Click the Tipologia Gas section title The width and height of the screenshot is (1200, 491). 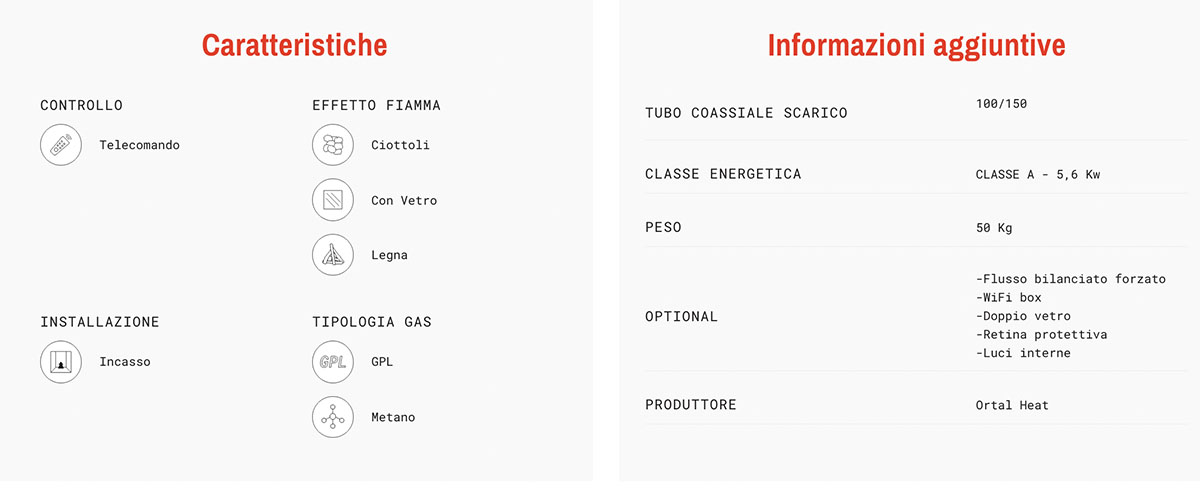click(372, 322)
